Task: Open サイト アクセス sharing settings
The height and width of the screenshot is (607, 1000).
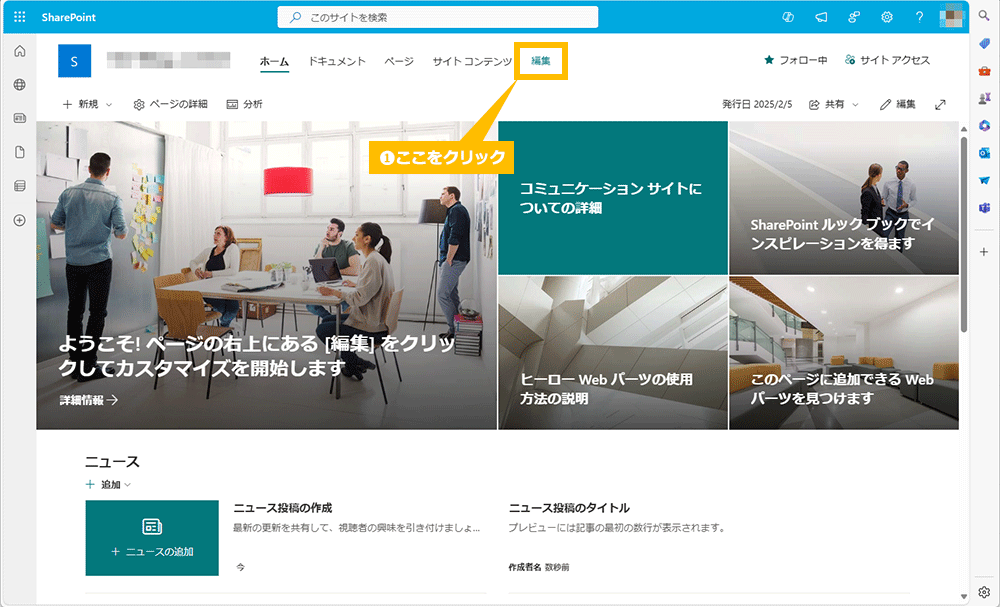Action: (x=887, y=60)
